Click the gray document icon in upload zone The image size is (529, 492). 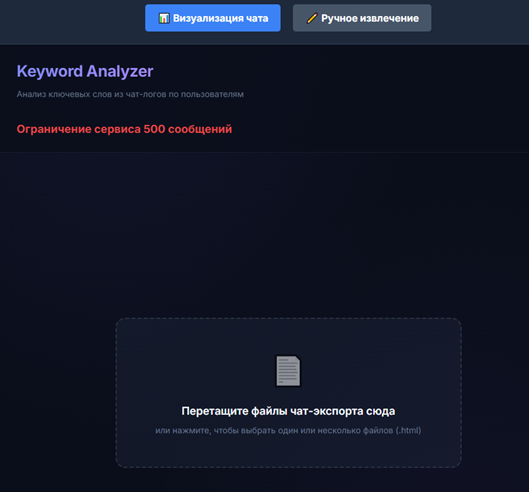click(x=288, y=371)
